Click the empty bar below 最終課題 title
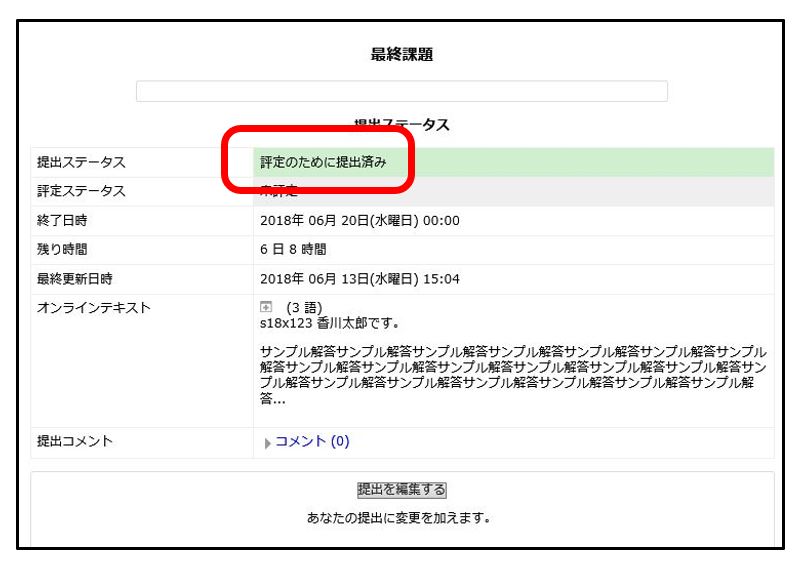This screenshot has height=562, width=802. pyautogui.click(x=401, y=91)
